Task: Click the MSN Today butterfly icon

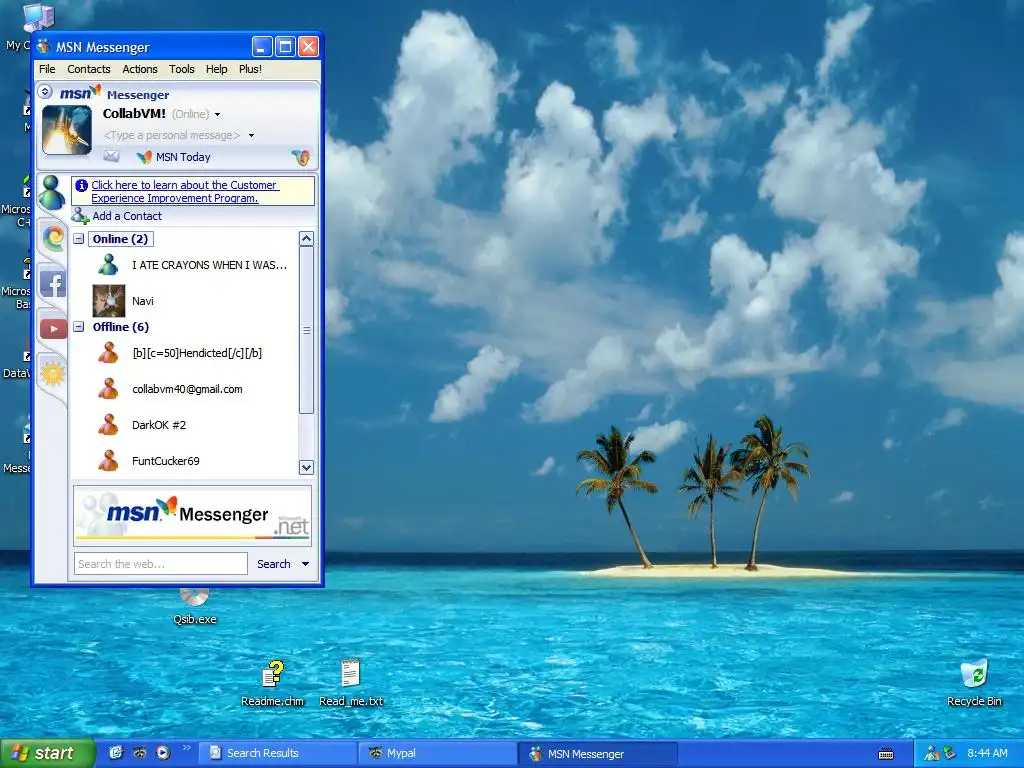Action: click(x=144, y=157)
